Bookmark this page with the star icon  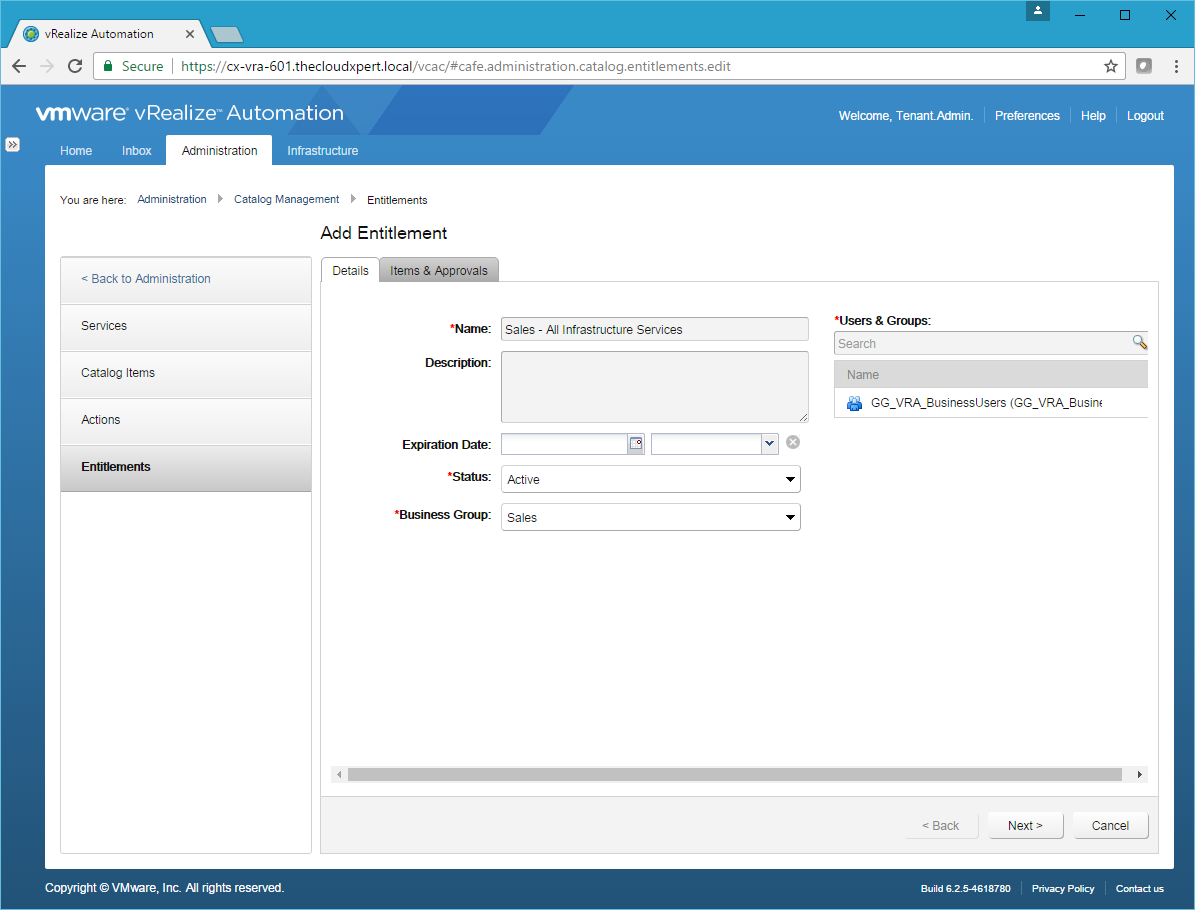[1110, 66]
